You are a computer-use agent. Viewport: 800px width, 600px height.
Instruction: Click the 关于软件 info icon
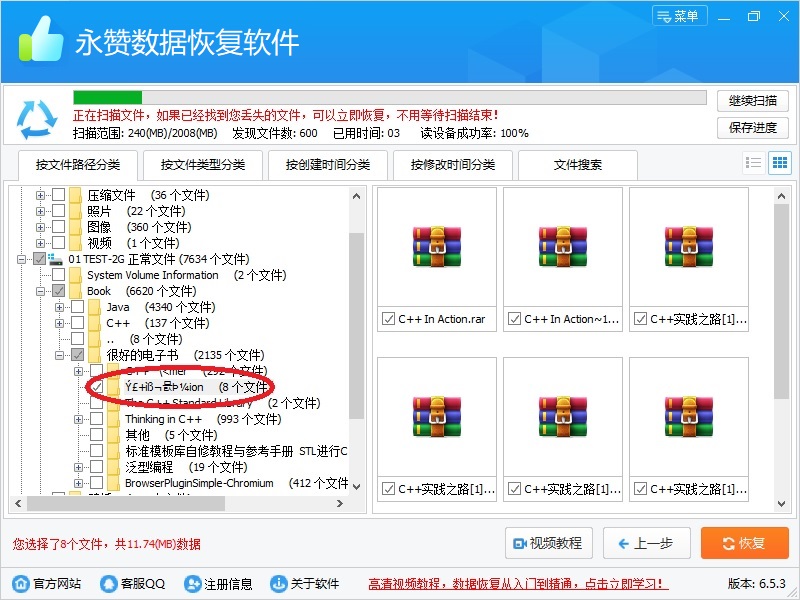click(x=278, y=584)
